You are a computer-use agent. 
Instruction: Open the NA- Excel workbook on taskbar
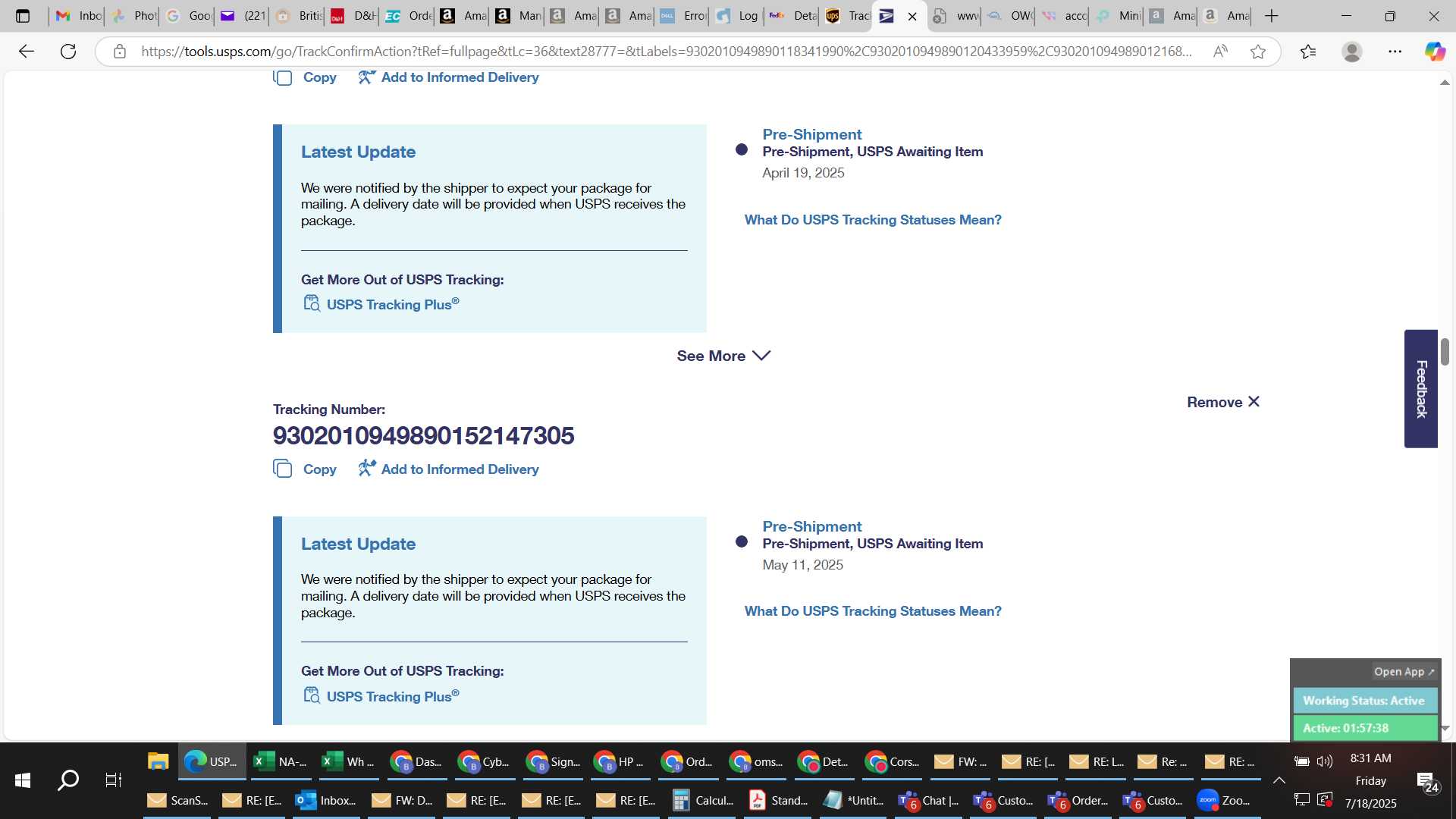coord(281,761)
